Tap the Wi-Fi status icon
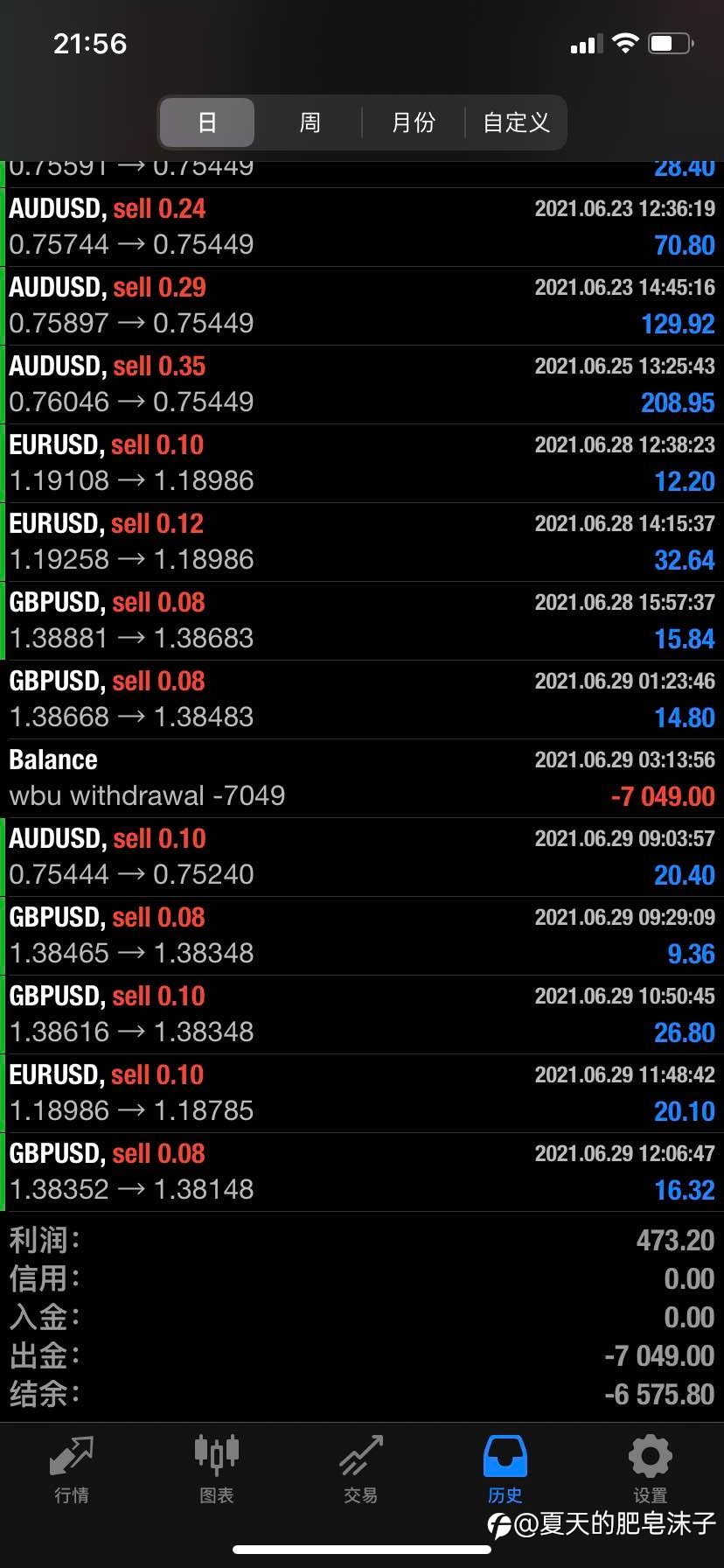 coord(625,44)
